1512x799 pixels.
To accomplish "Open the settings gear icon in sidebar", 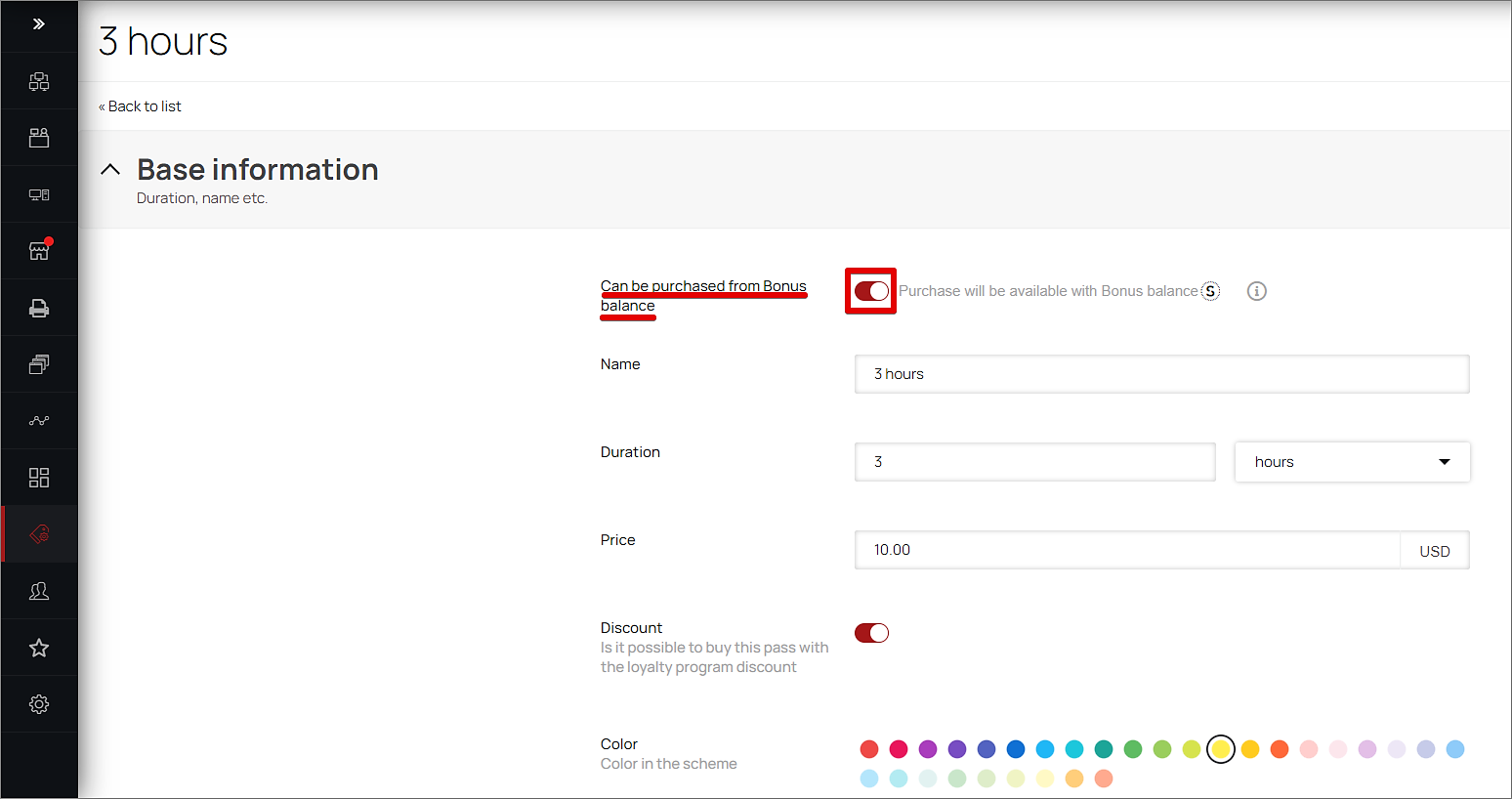I will point(39,704).
